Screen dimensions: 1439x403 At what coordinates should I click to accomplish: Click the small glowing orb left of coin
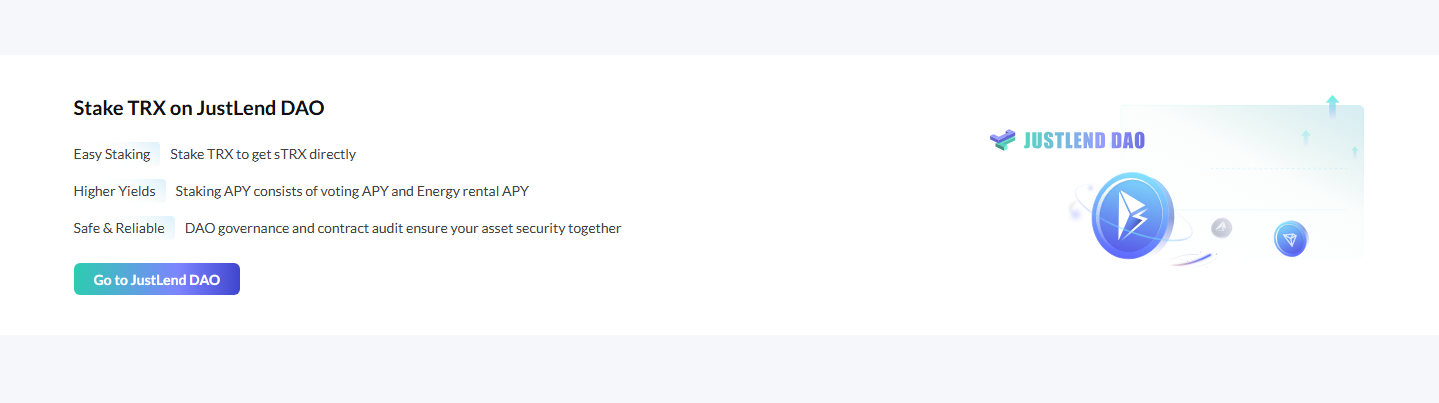[x=1076, y=211]
